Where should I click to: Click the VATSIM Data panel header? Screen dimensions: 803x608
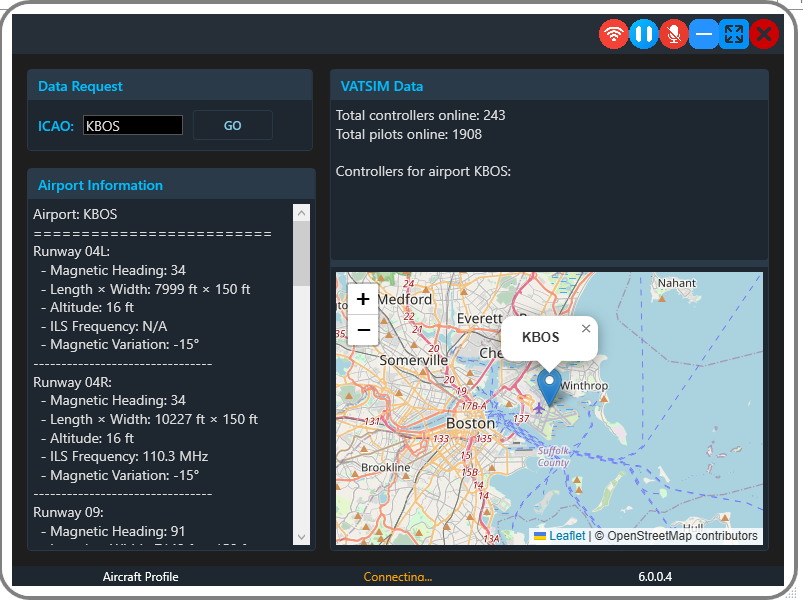pos(550,86)
